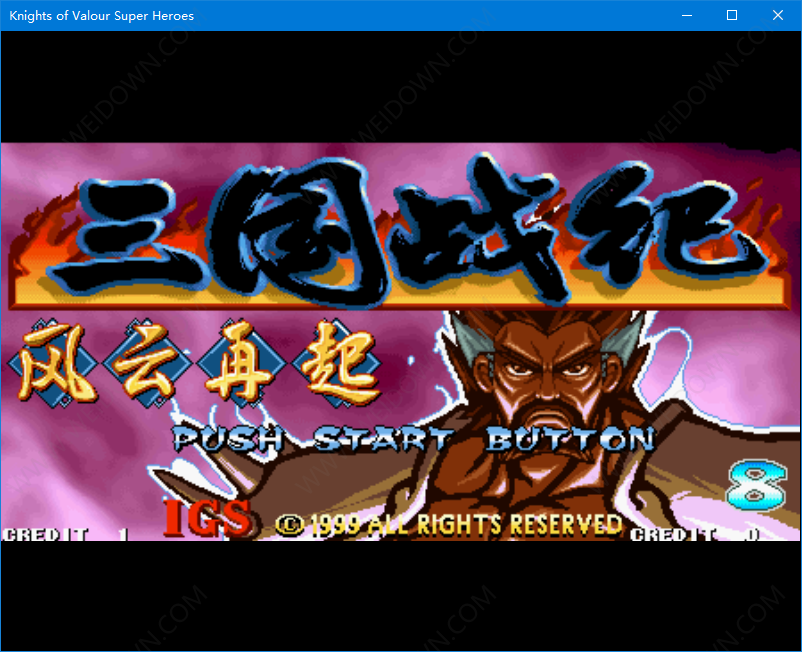Maximize the Knights of Valour window
This screenshot has width=802, height=652.
point(732,15)
